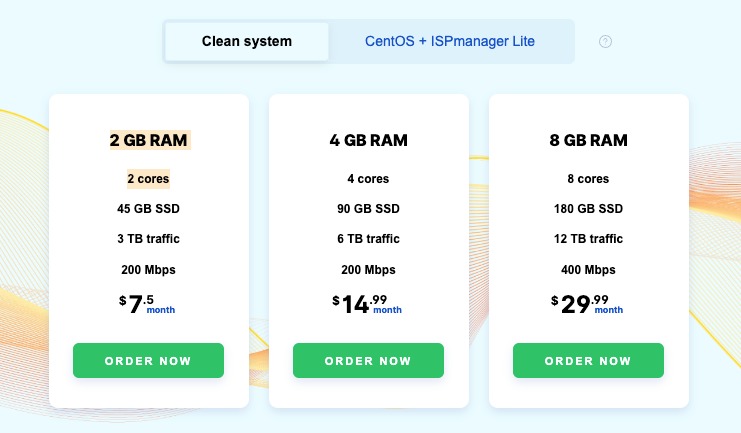Order the 8 GB RAM plan
Viewport: 741px width, 433px height.
(588, 360)
